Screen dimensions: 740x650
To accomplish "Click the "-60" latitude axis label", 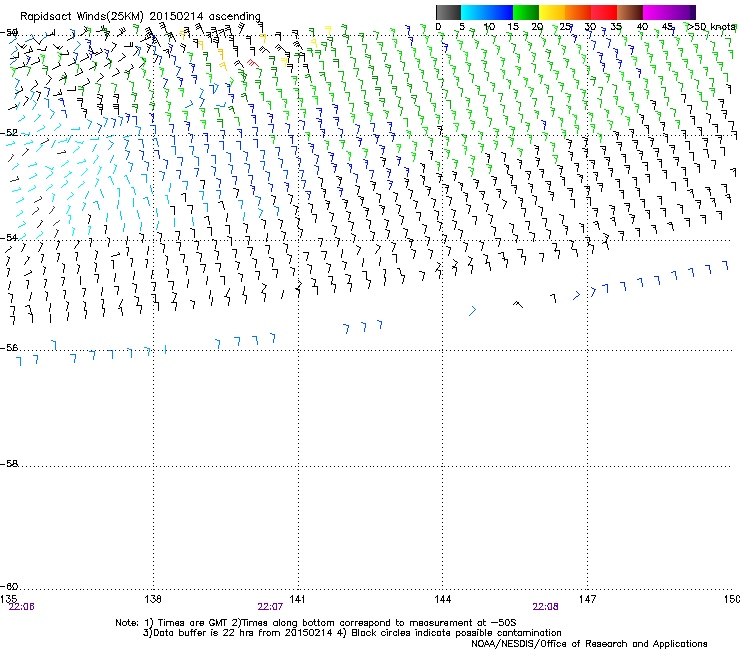I will pos(9,586).
